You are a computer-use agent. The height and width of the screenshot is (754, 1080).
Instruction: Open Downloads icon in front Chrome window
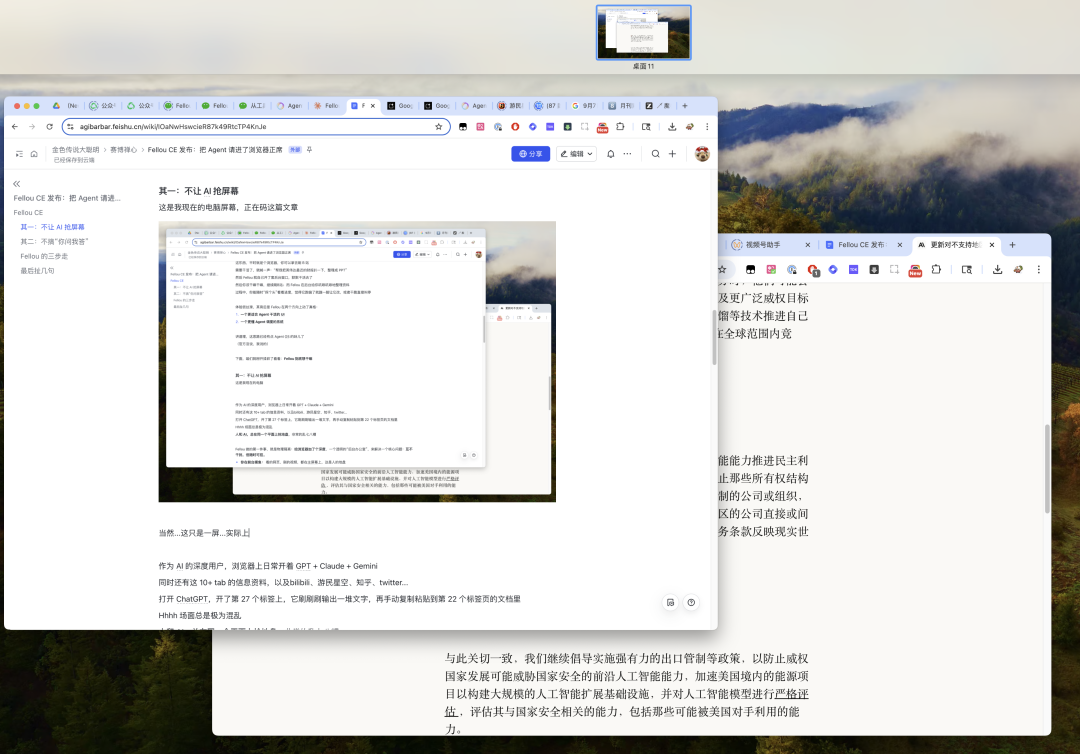click(x=672, y=127)
